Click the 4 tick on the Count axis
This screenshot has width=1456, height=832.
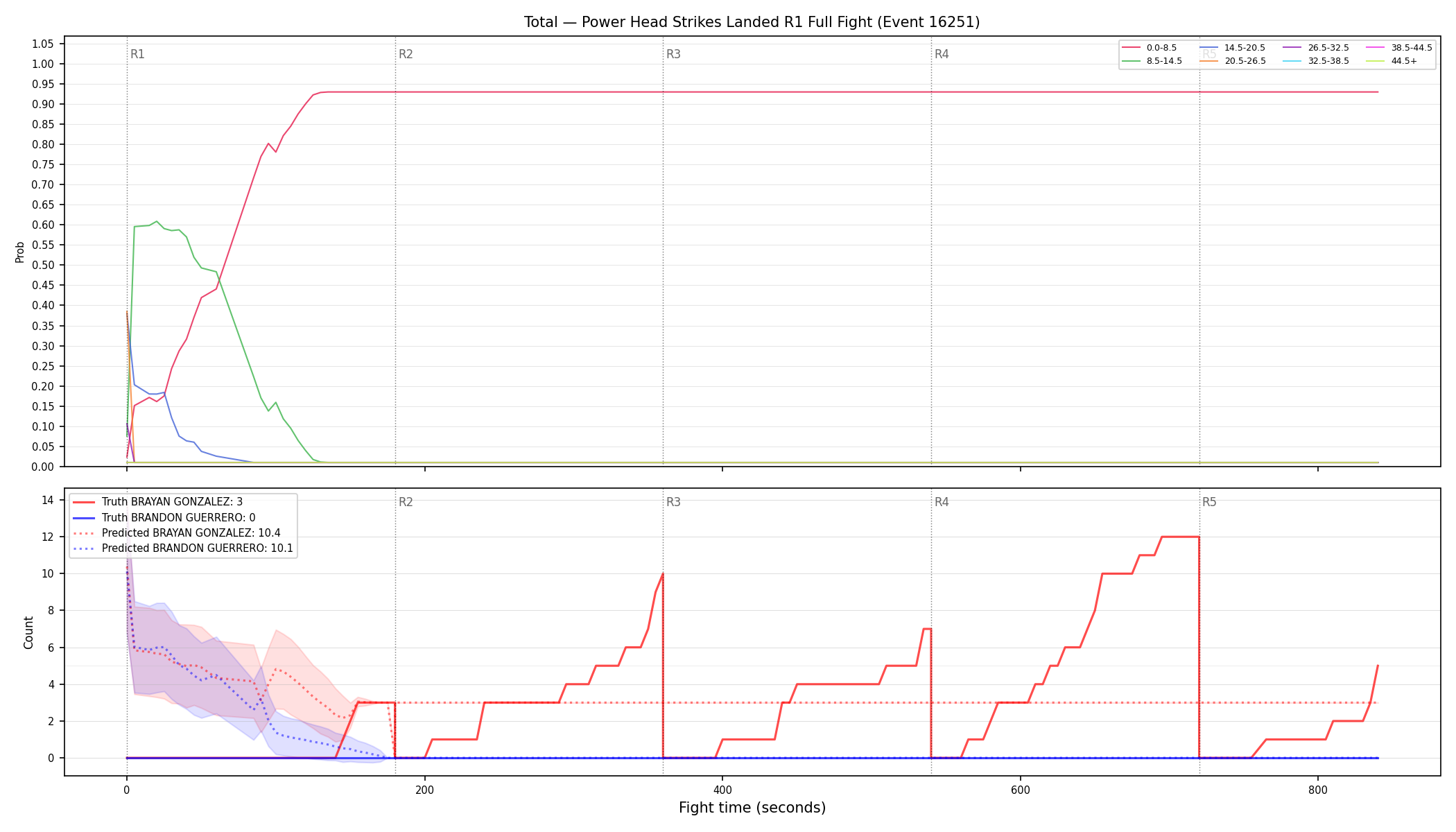click(51, 684)
